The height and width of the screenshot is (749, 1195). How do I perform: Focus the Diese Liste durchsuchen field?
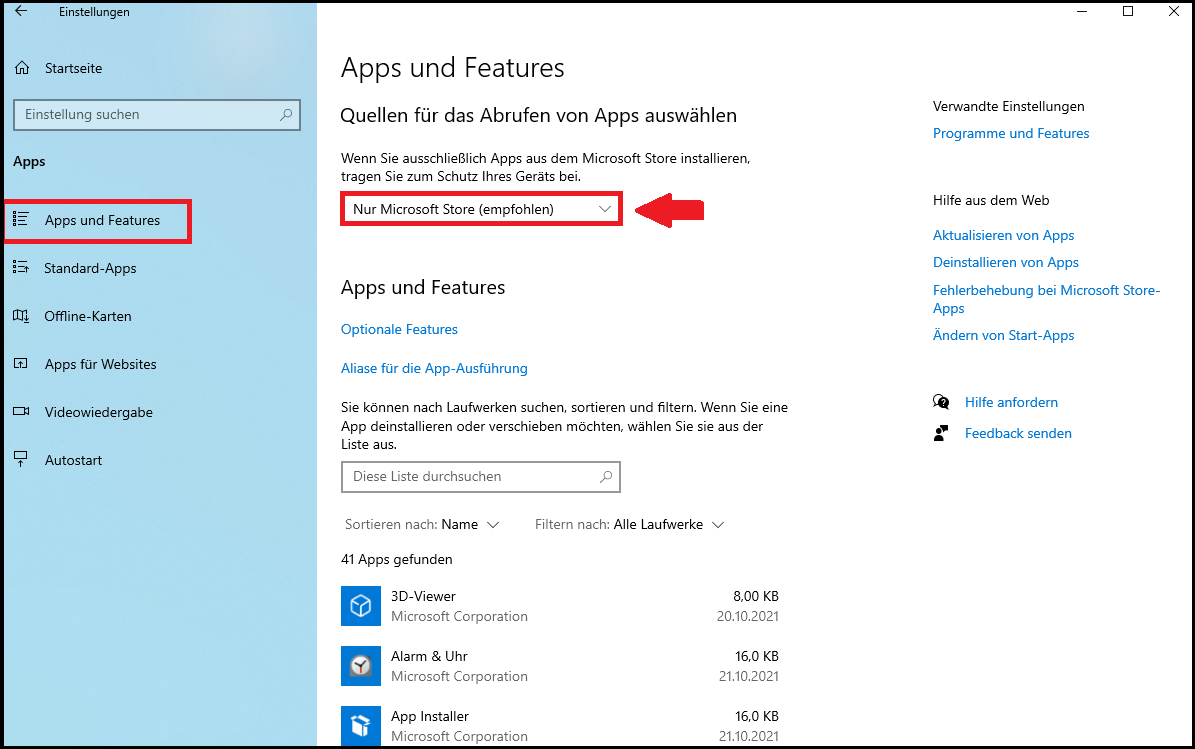pyautogui.click(x=481, y=476)
